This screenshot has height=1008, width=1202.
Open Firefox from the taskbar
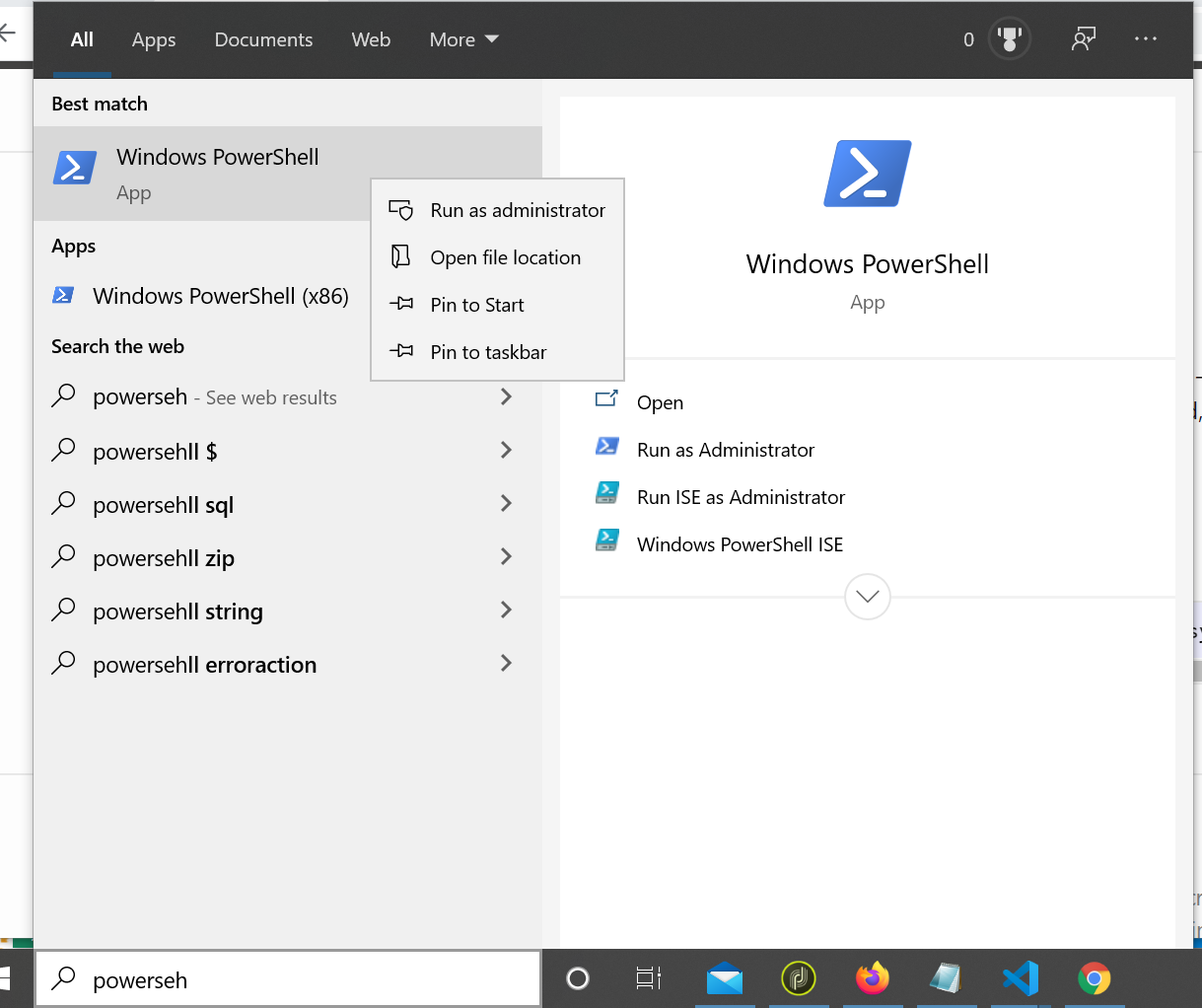[872, 978]
